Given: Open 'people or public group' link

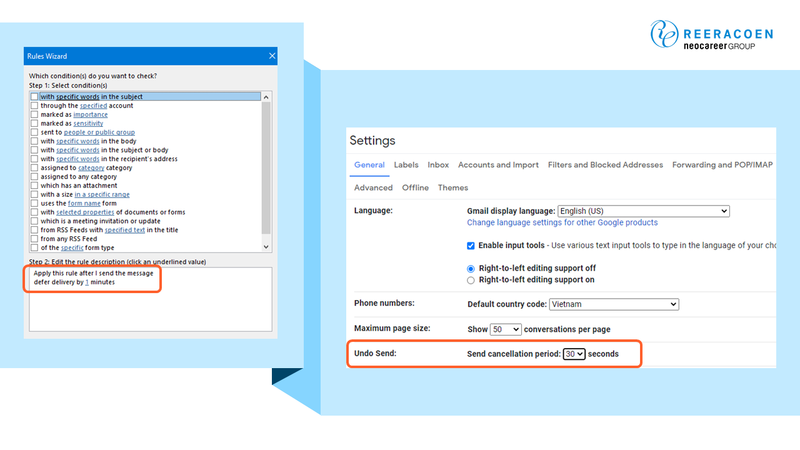Looking at the screenshot, I should [99, 132].
